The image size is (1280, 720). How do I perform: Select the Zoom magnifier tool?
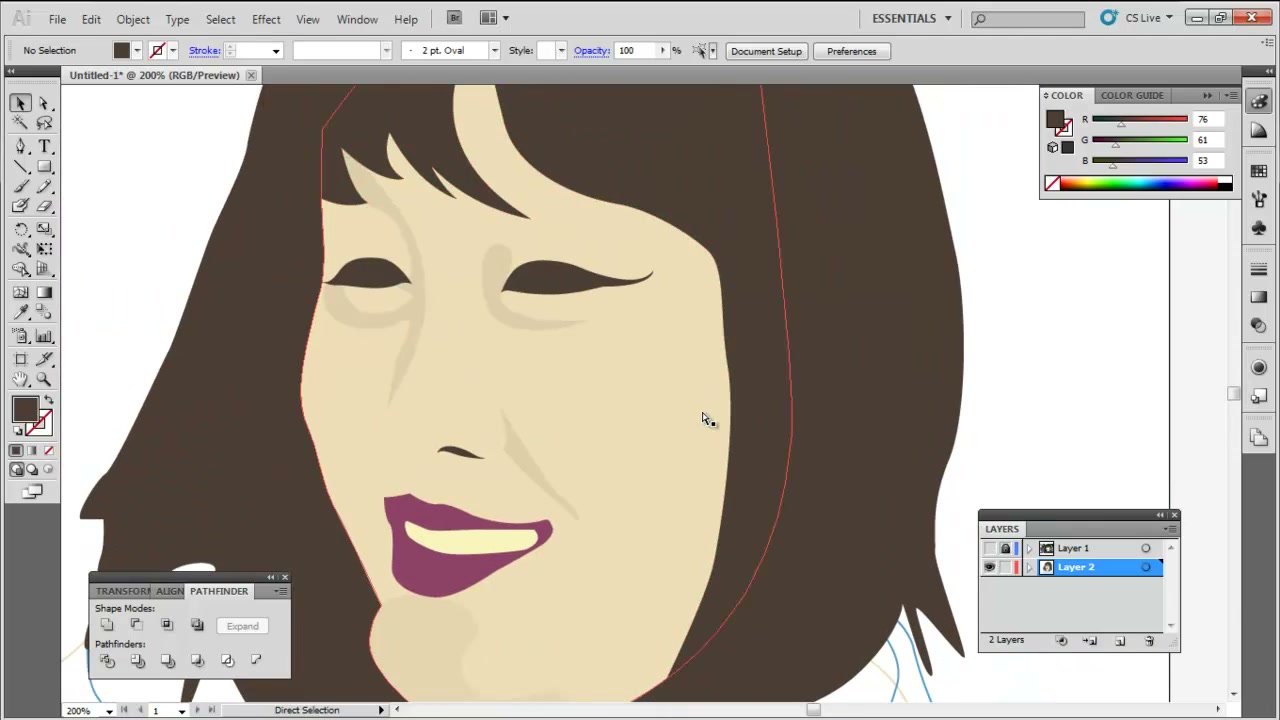click(44, 379)
